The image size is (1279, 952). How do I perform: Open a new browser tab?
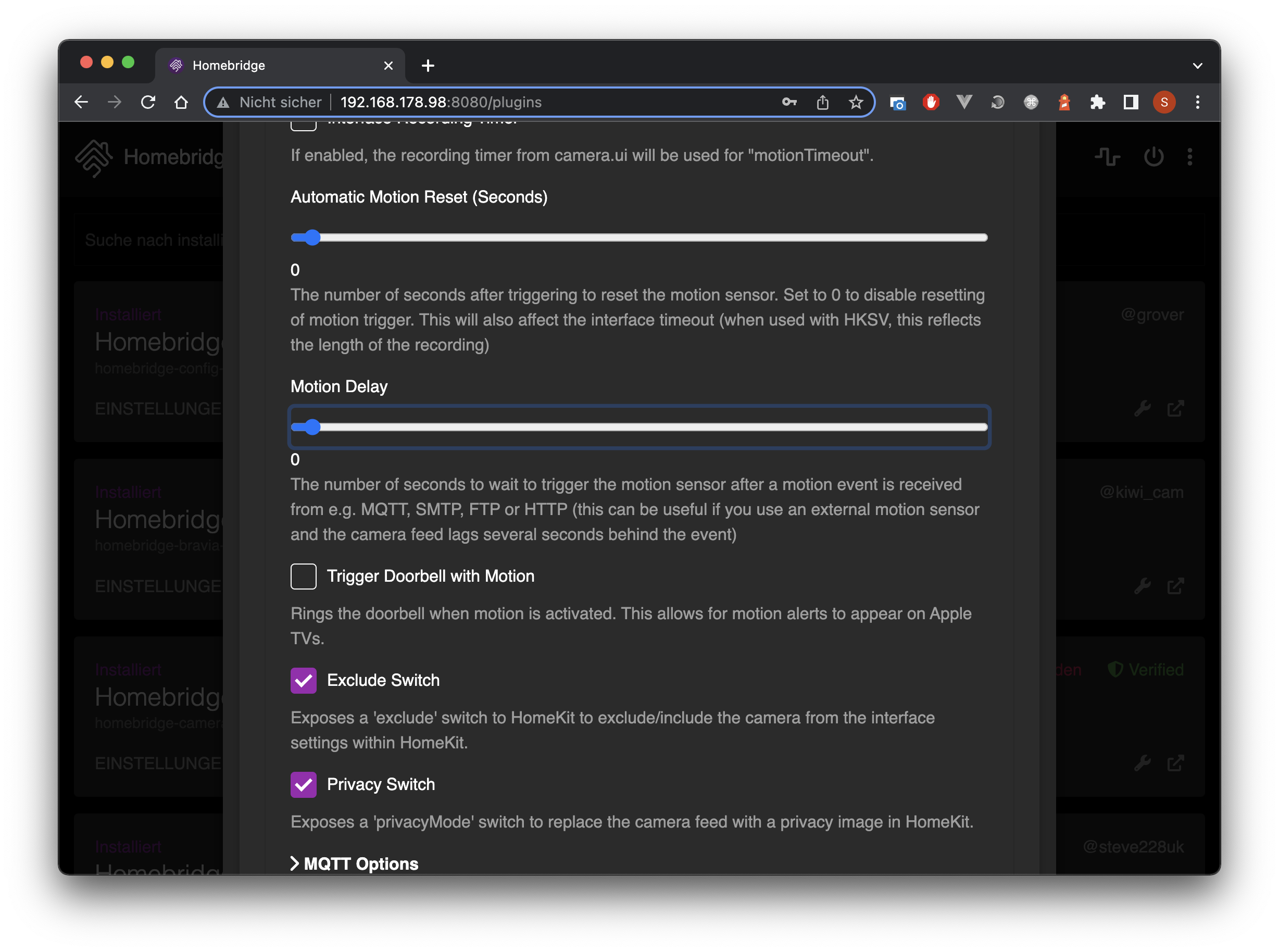tap(428, 66)
